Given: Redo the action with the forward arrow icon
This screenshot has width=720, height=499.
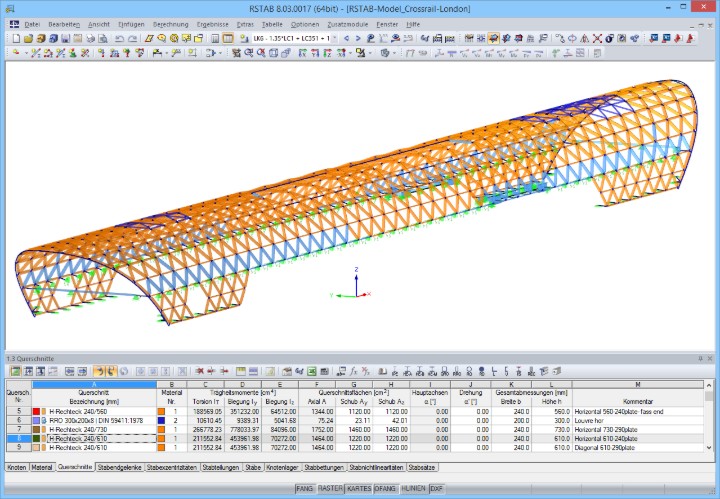Looking at the screenshot, I should click(x=132, y=39).
